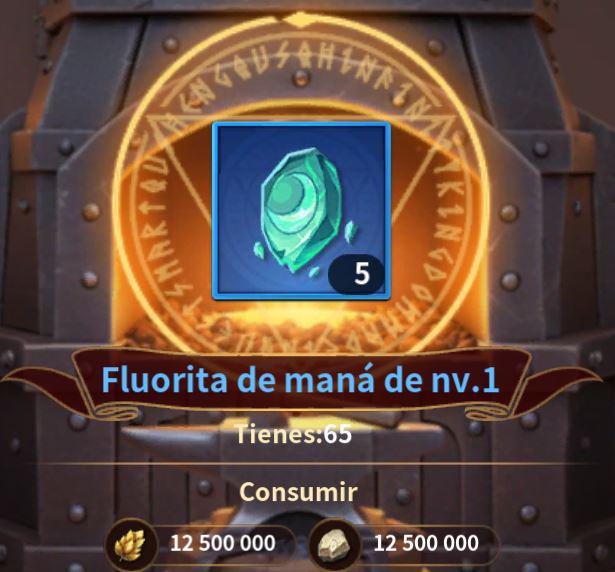
Task: Tap the small crystal shard left of the gem
Action: click(x=258, y=249)
